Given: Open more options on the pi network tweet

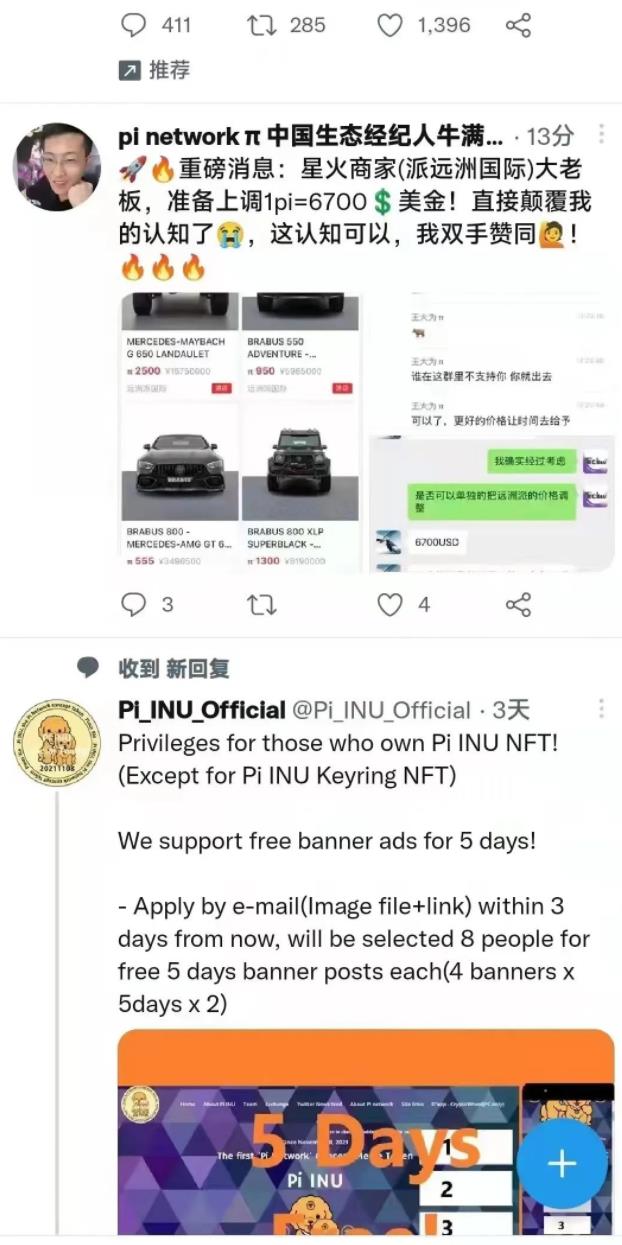Looking at the screenshot, I should 601,134.
